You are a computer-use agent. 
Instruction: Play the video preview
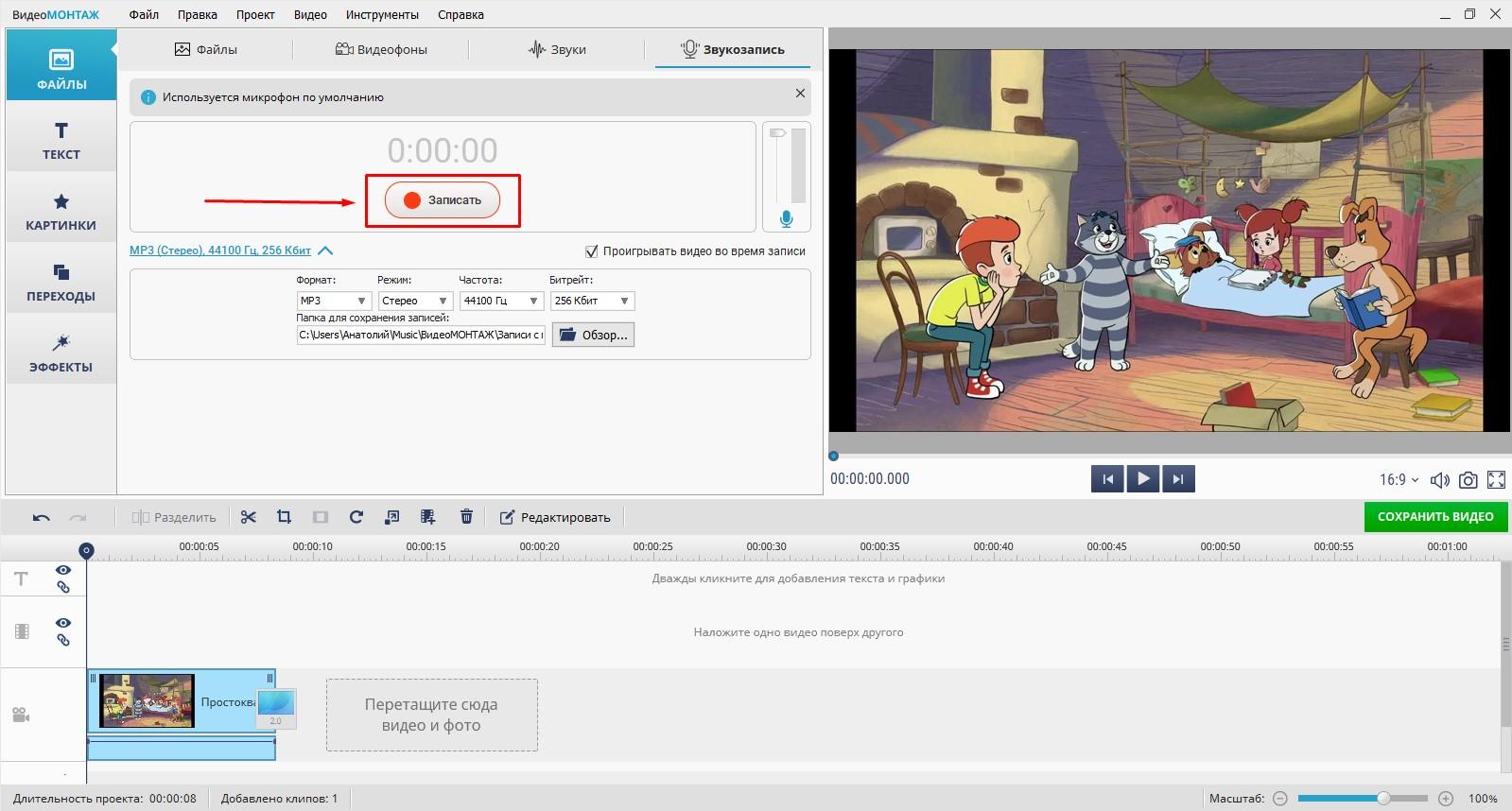(x=1143, y=479)
